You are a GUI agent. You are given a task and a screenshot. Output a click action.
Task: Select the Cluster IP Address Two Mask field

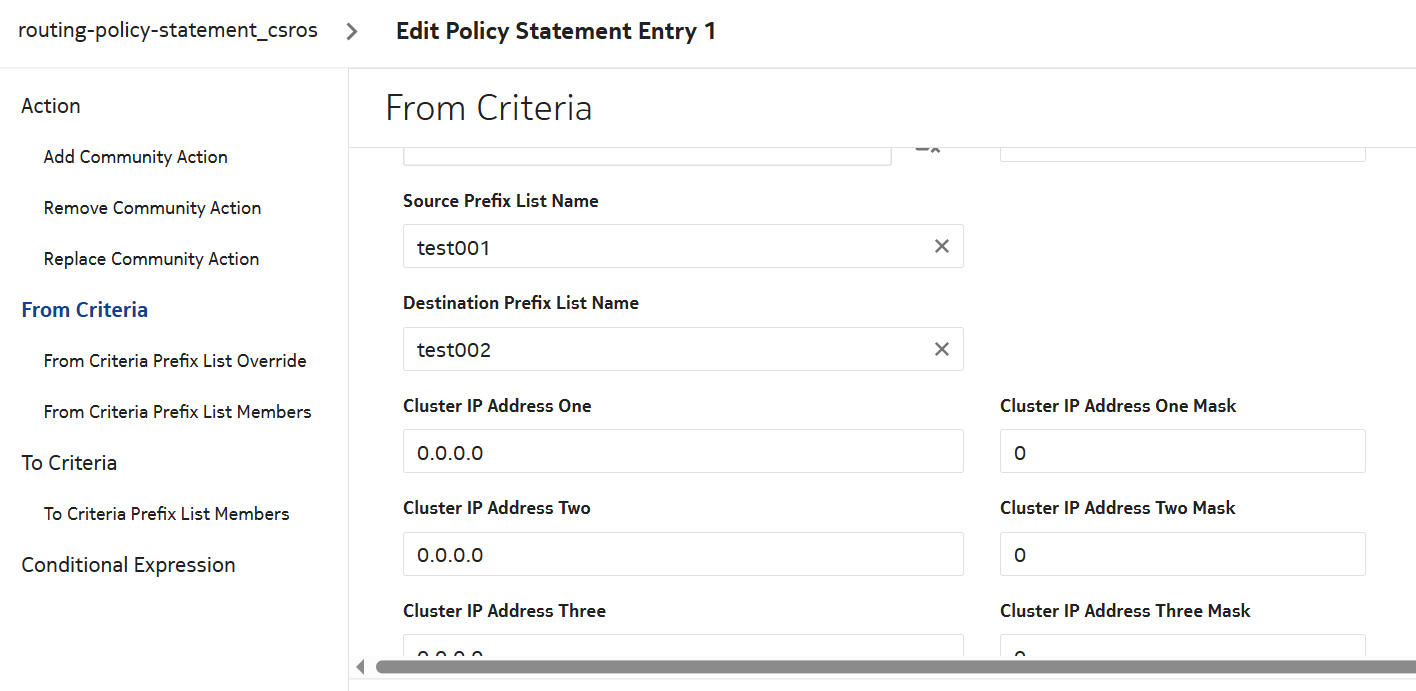click(x=1182, y=554)
